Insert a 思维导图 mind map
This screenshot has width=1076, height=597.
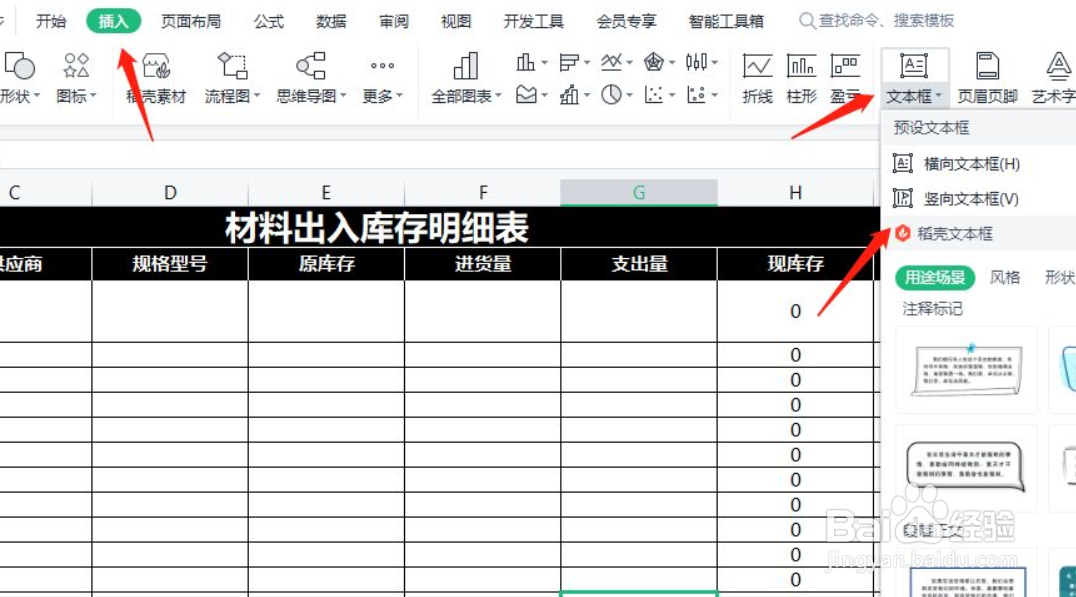click(x=311, y=77)
